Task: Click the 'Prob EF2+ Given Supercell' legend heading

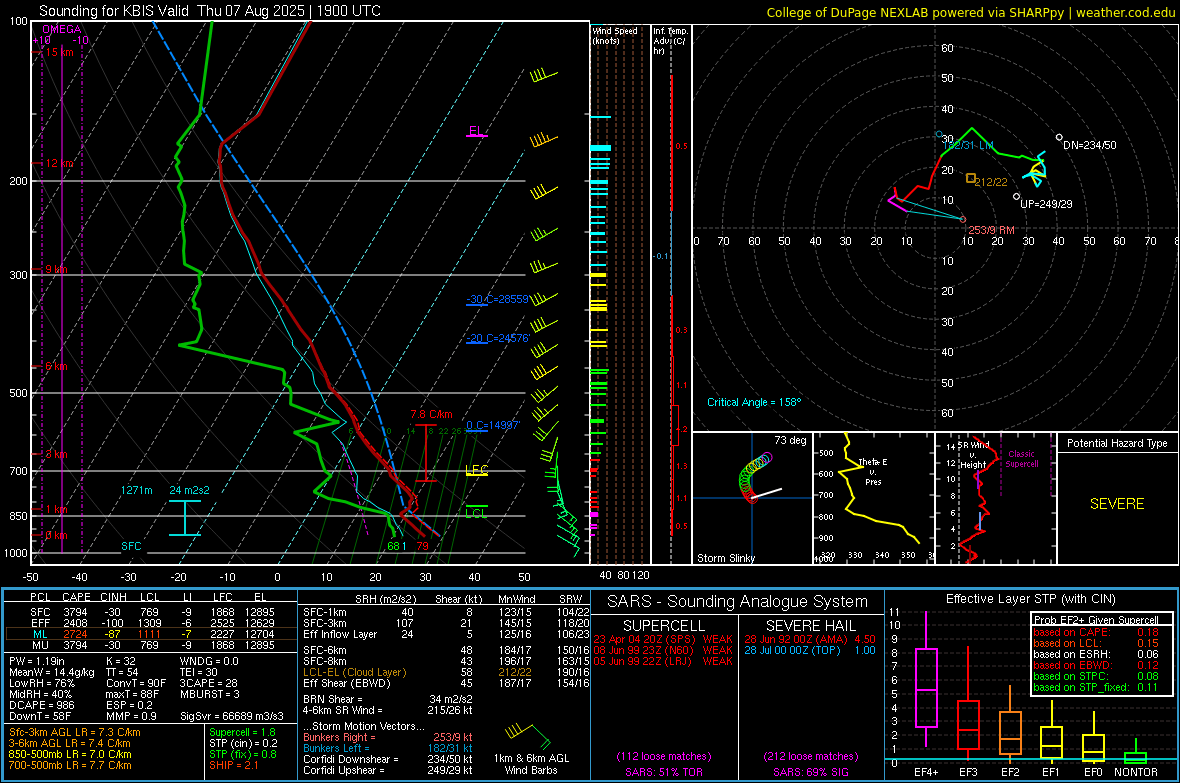Action: [1096, 620]
